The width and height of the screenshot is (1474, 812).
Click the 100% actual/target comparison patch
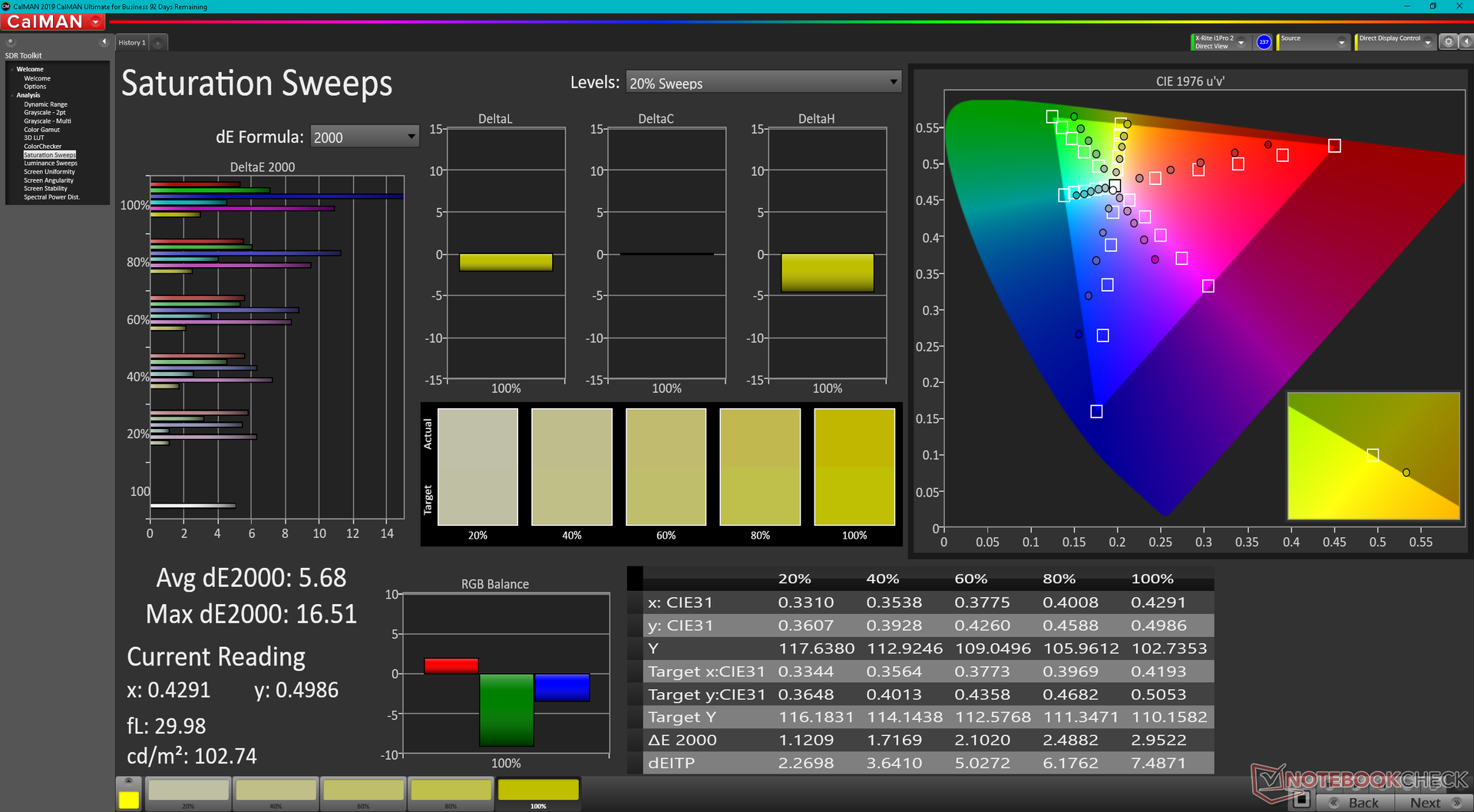pos(854,467)
